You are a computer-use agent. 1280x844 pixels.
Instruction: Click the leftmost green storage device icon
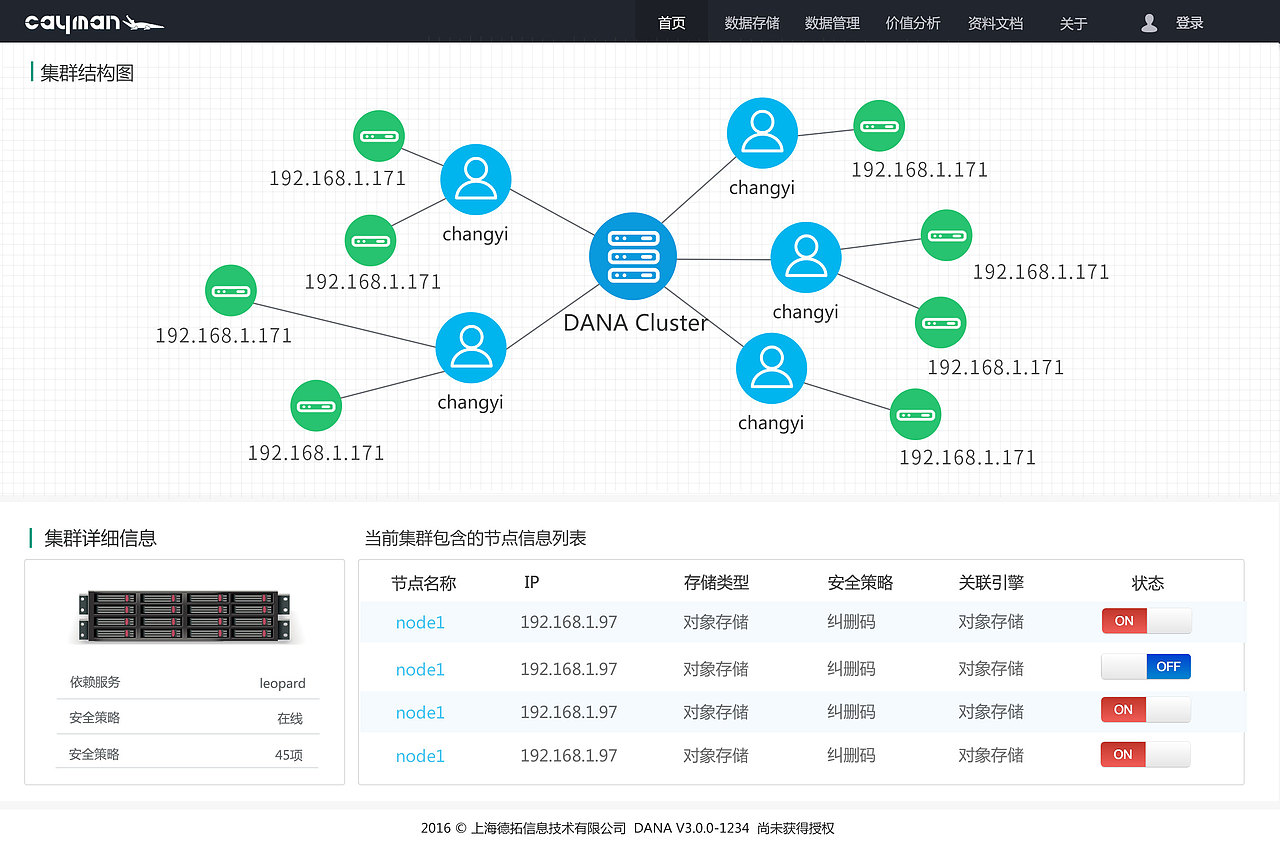[x=231, y=290]
